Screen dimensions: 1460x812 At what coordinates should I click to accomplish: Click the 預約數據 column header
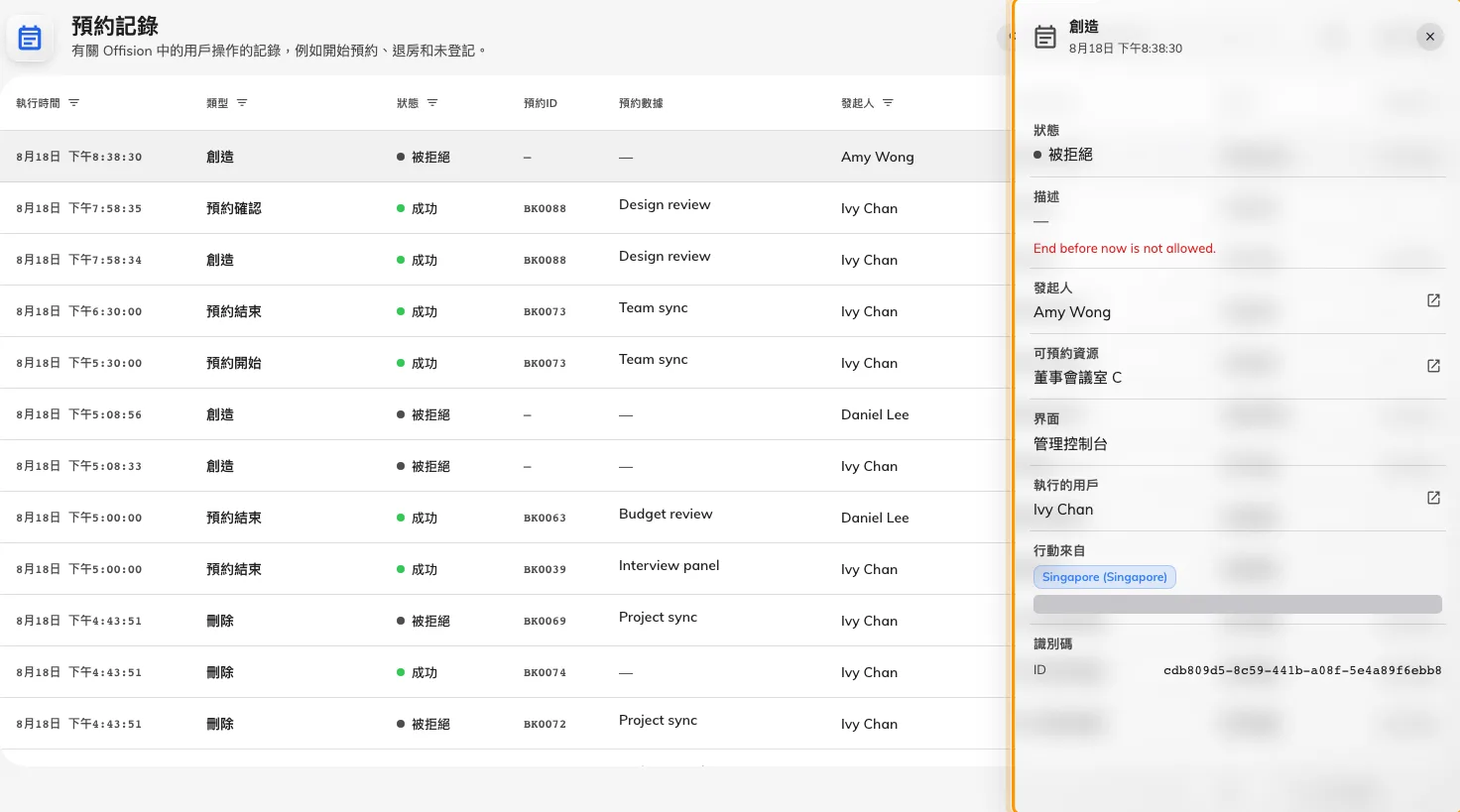[641, 103]
